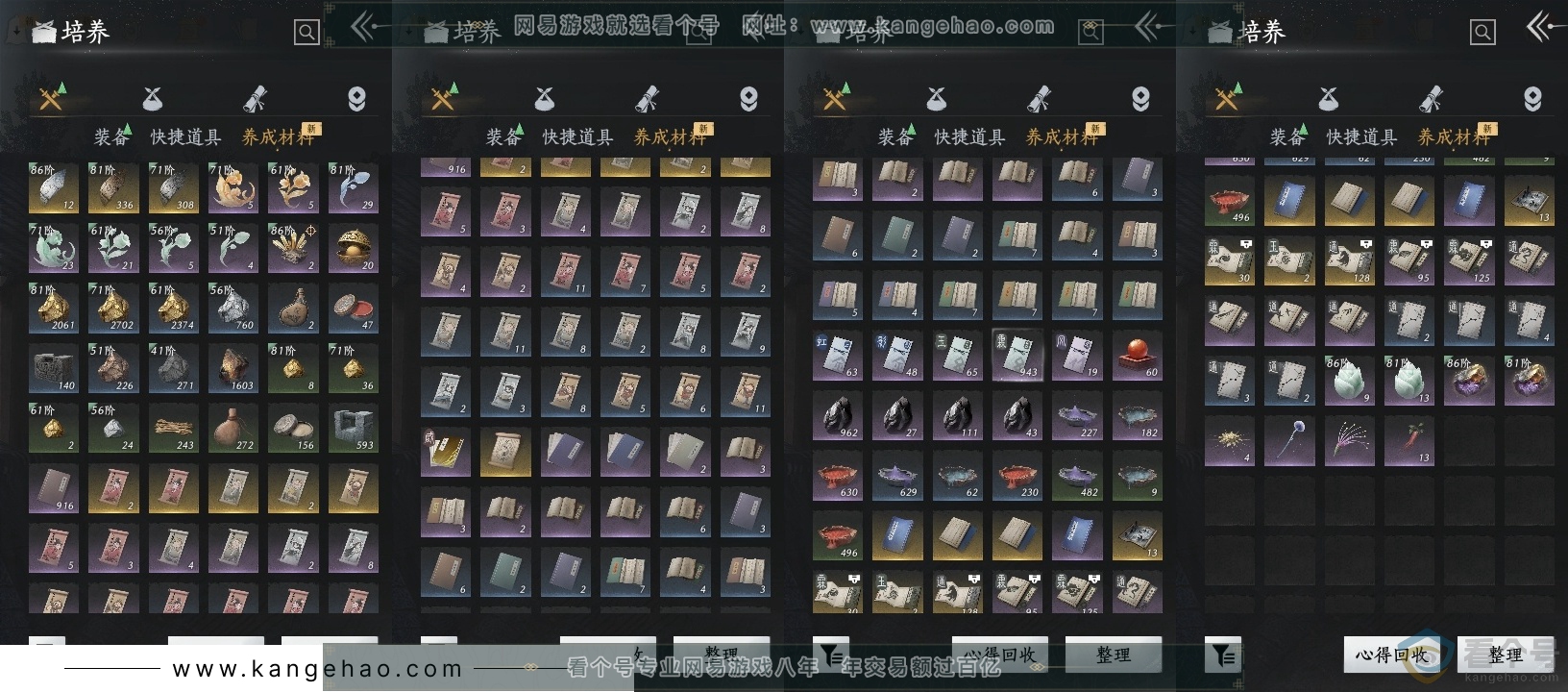Select red bowl with count 496 fourth panel
Screen dimensions: 1568x692
pos(1230,202)
